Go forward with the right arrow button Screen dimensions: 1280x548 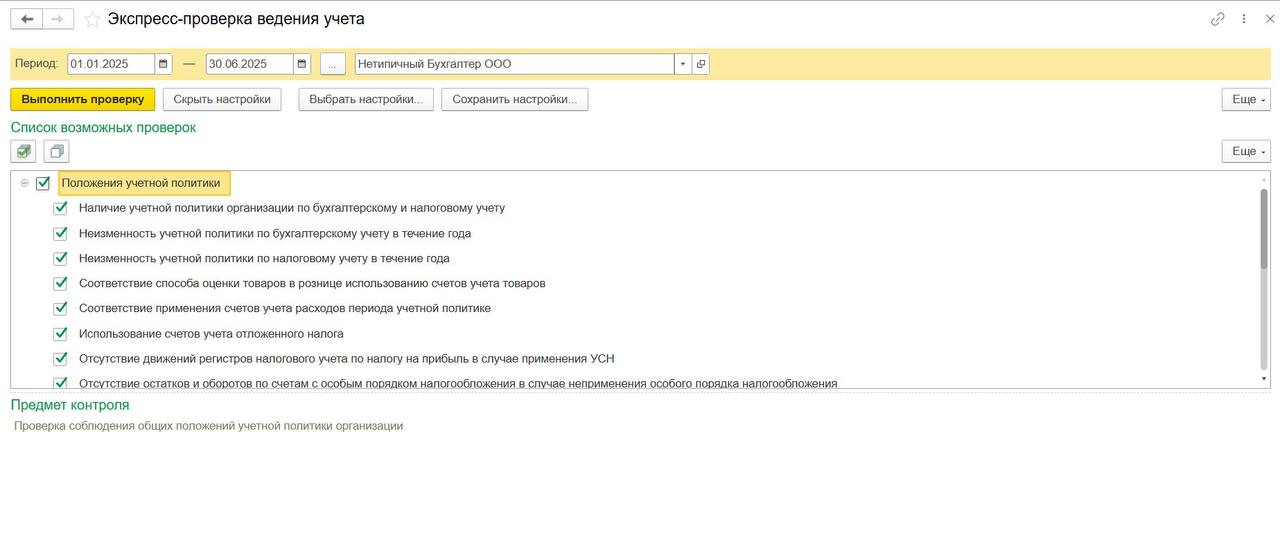click(x=58, y=19)
